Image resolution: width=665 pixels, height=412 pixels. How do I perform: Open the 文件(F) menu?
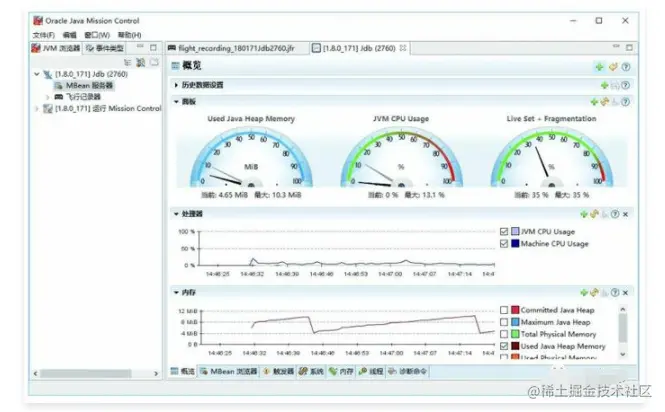click(x=44, y=35)
